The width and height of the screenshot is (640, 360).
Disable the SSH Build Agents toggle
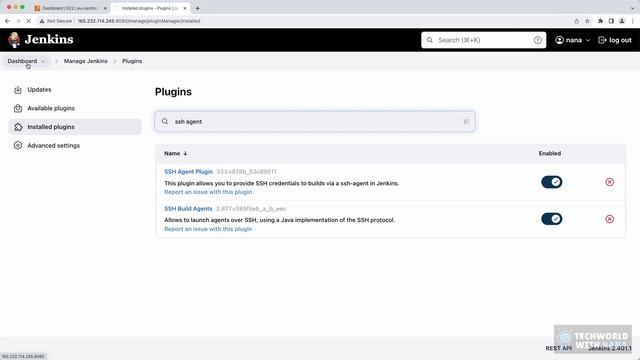(551, 219)
